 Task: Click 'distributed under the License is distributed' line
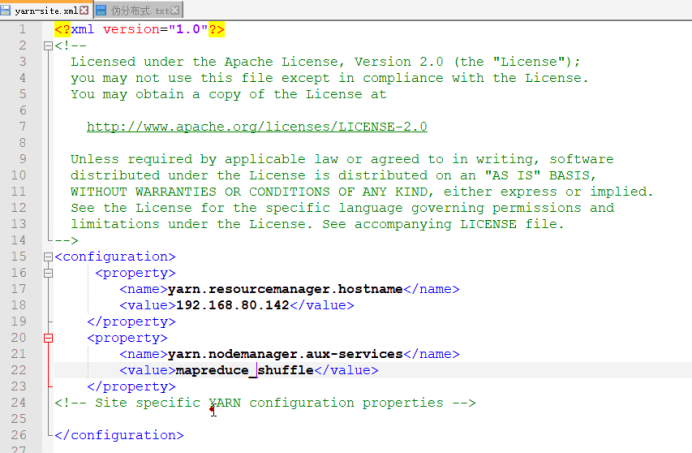(x=333, y=175)
